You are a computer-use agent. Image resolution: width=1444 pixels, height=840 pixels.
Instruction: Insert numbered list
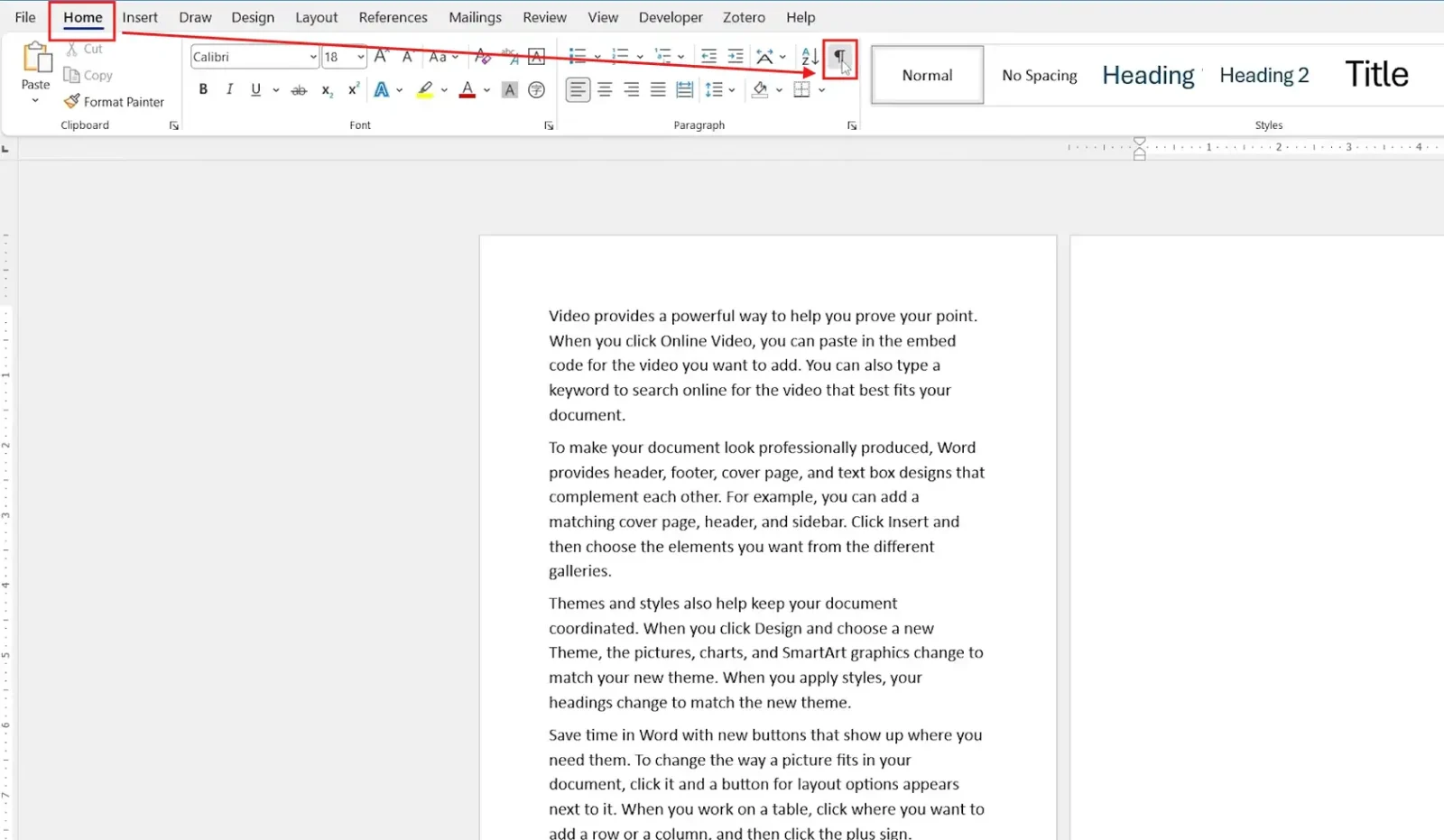(620, 56)
